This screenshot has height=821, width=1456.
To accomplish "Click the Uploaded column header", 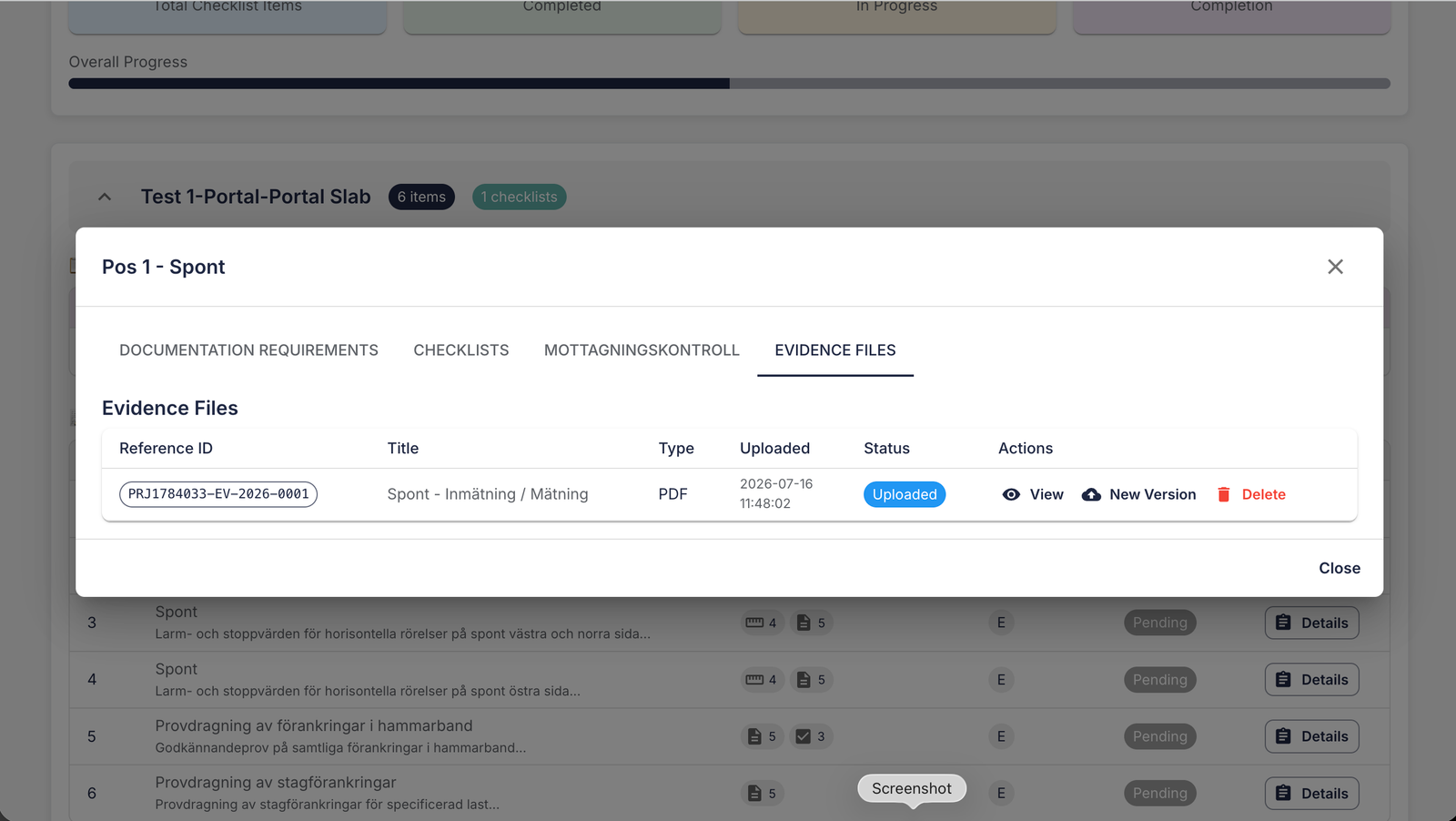I will click(774, 448).
